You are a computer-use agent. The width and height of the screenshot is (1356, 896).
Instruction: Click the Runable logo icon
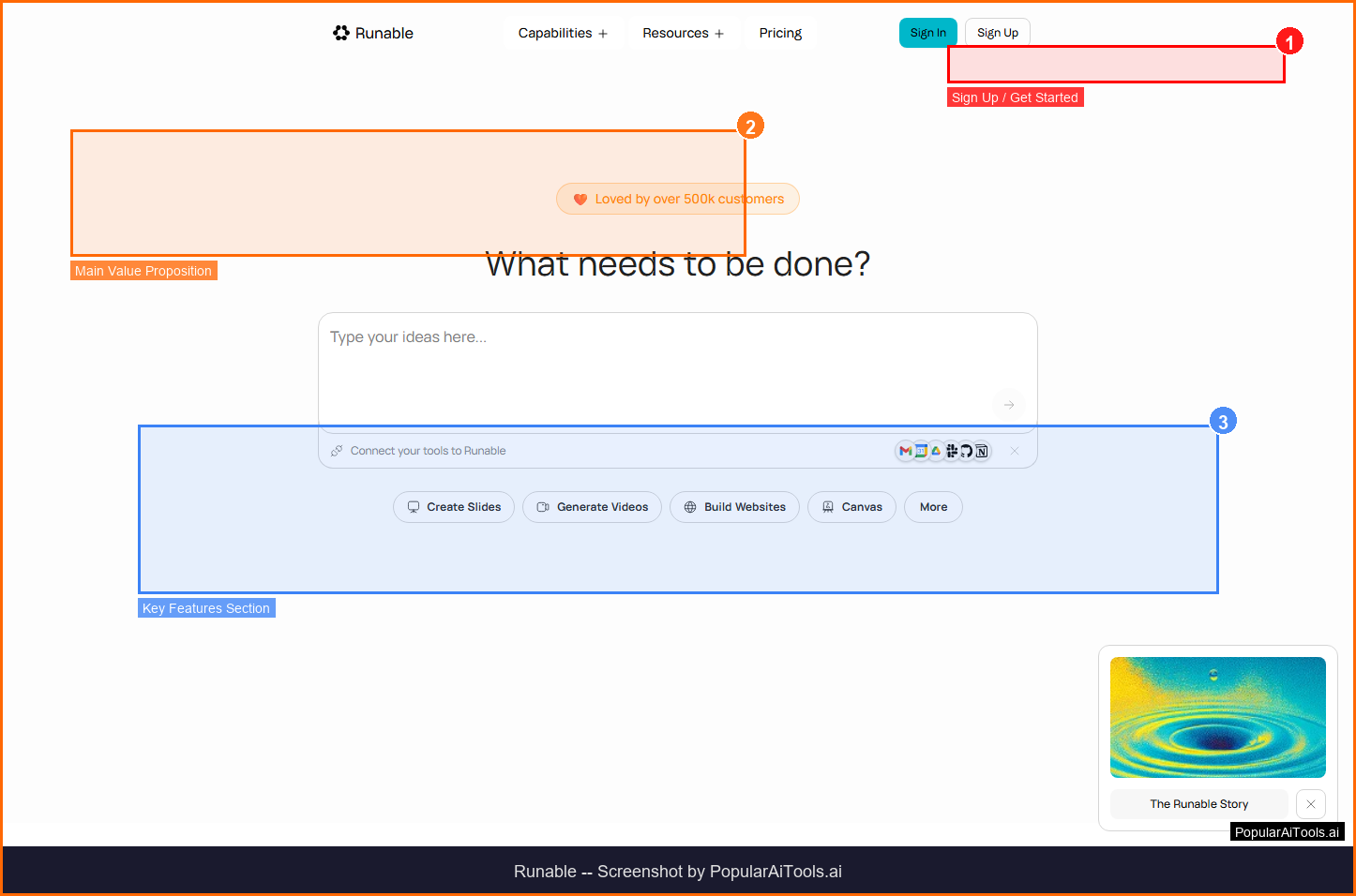pyautogui.click(x=341, y=33)
